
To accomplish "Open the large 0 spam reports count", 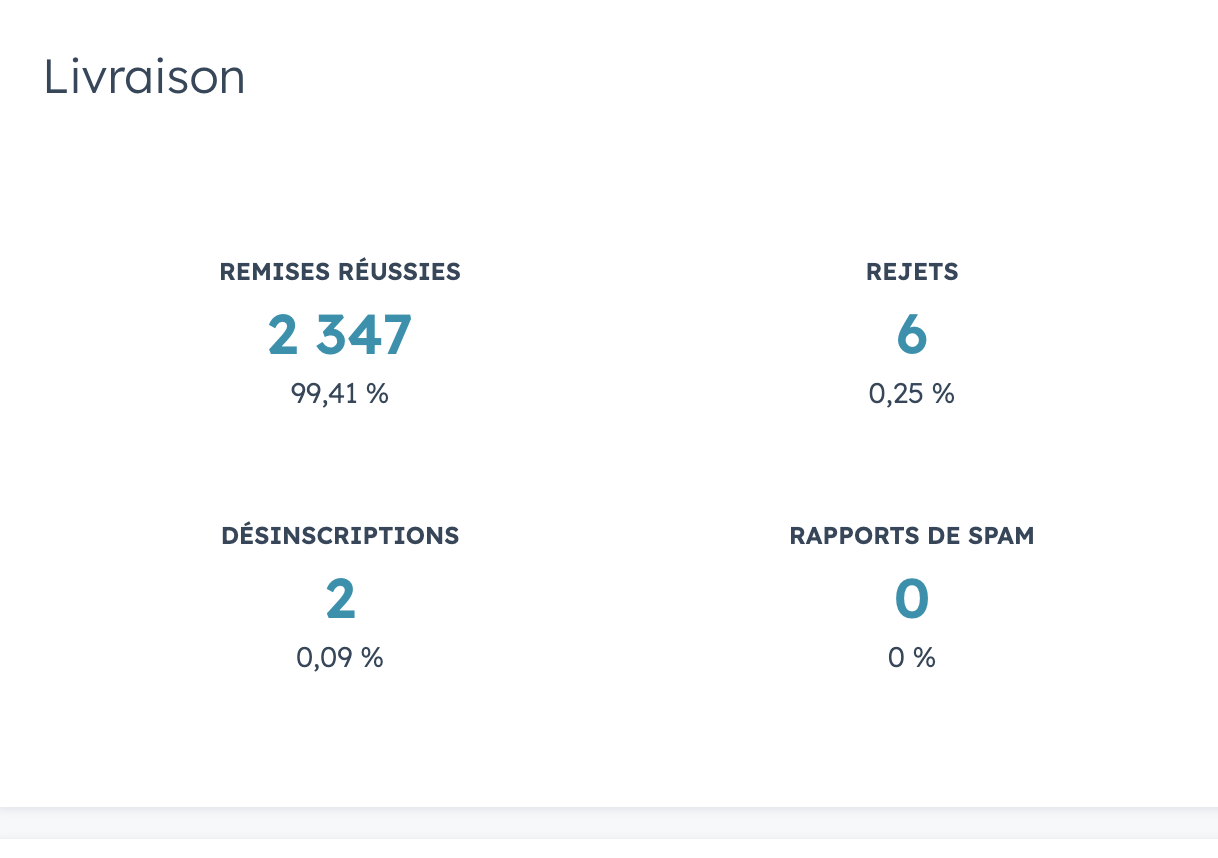I will coord(912,600).
